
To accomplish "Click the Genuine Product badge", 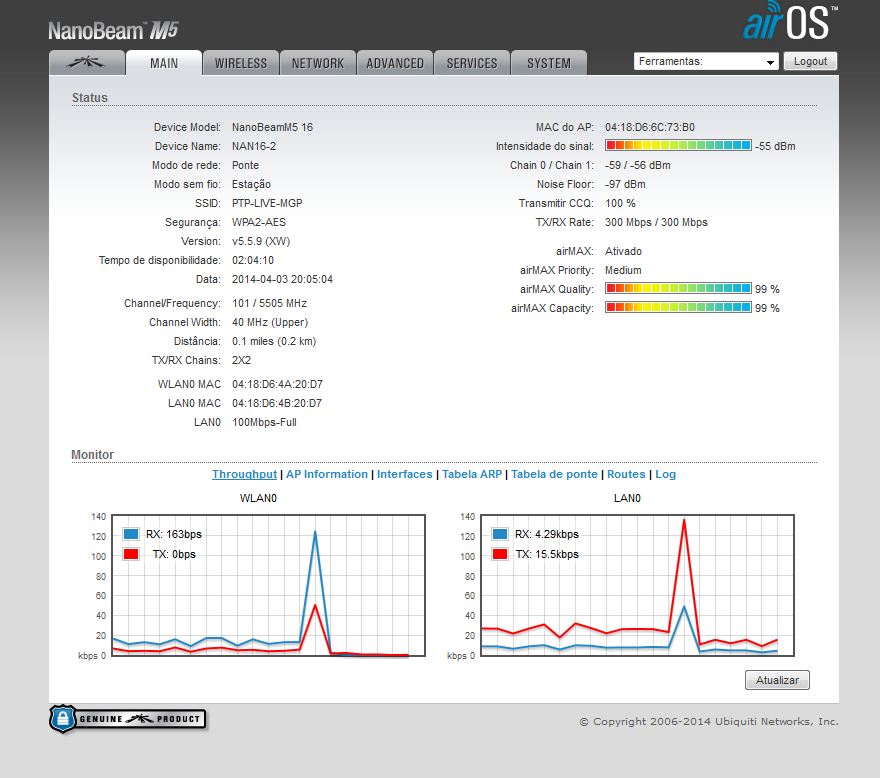I will [x=128, y=719].
